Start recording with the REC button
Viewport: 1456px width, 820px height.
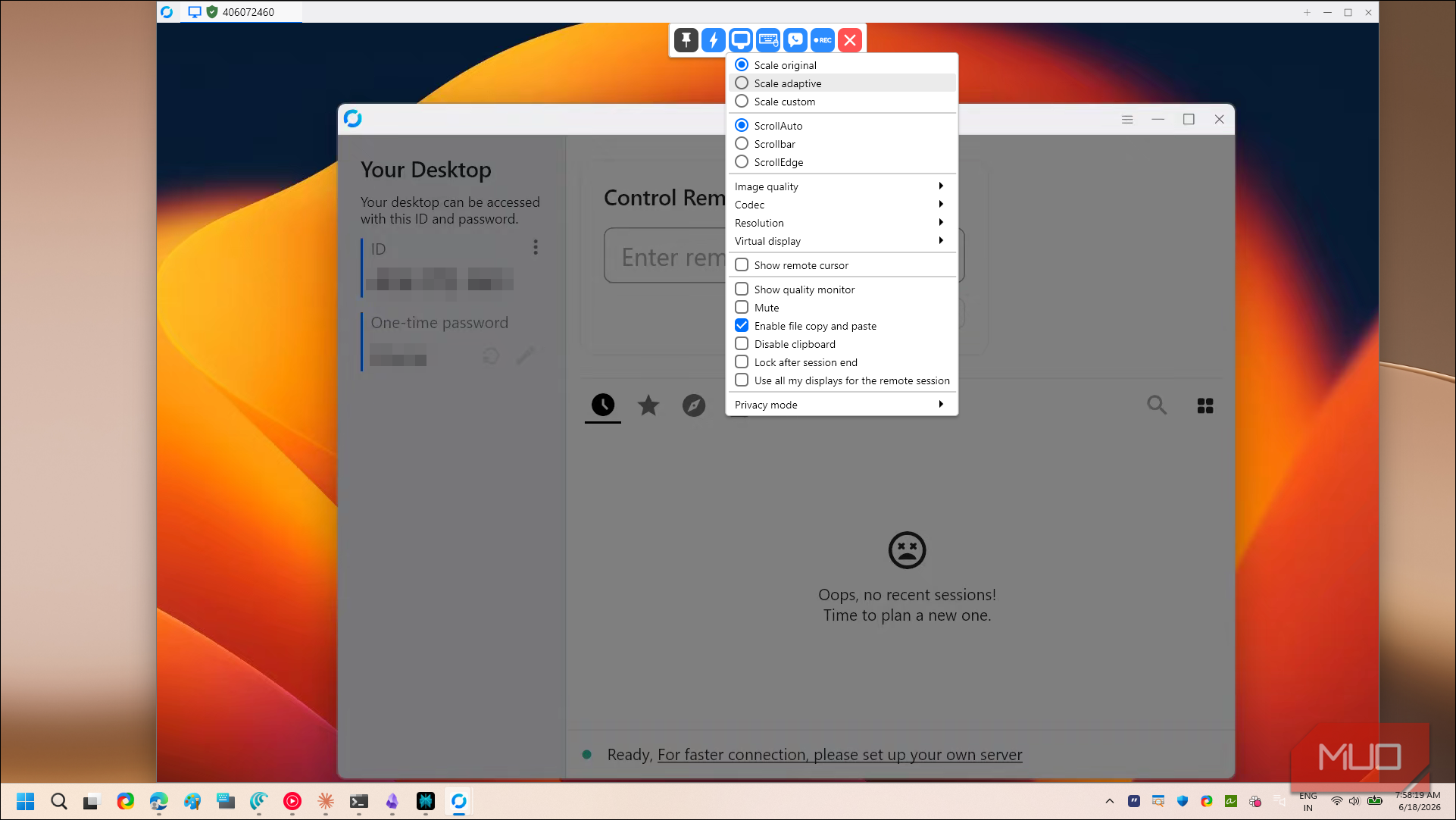823,40
